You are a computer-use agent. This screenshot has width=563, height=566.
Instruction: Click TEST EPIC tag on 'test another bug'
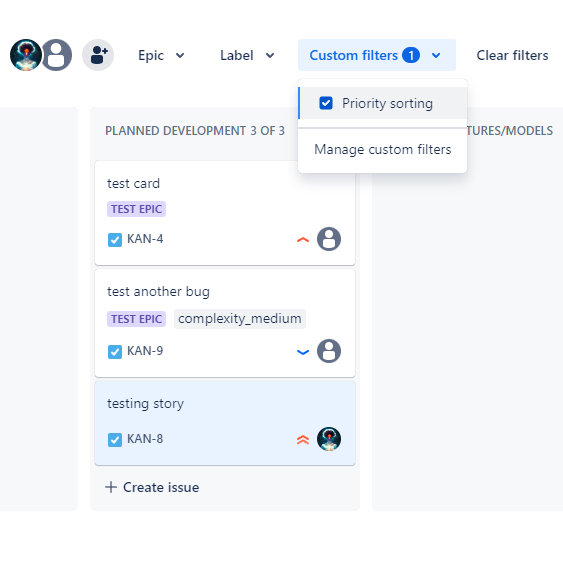pos(136,319)
